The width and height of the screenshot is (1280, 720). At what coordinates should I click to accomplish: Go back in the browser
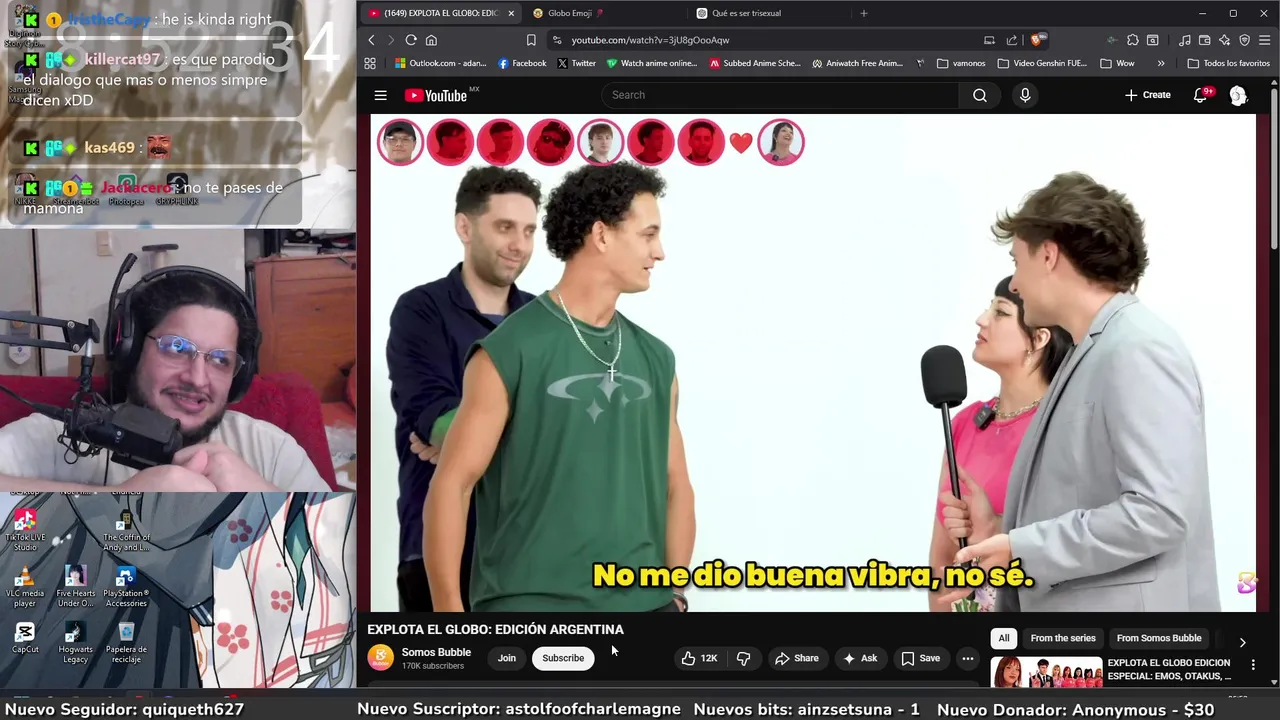[x=371, y=40]
